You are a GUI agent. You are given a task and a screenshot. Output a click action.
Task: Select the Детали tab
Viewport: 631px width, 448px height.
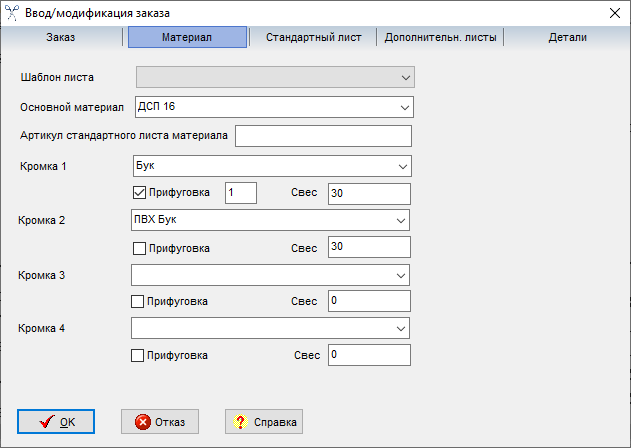pyautogui.click(x=567, y=38)
